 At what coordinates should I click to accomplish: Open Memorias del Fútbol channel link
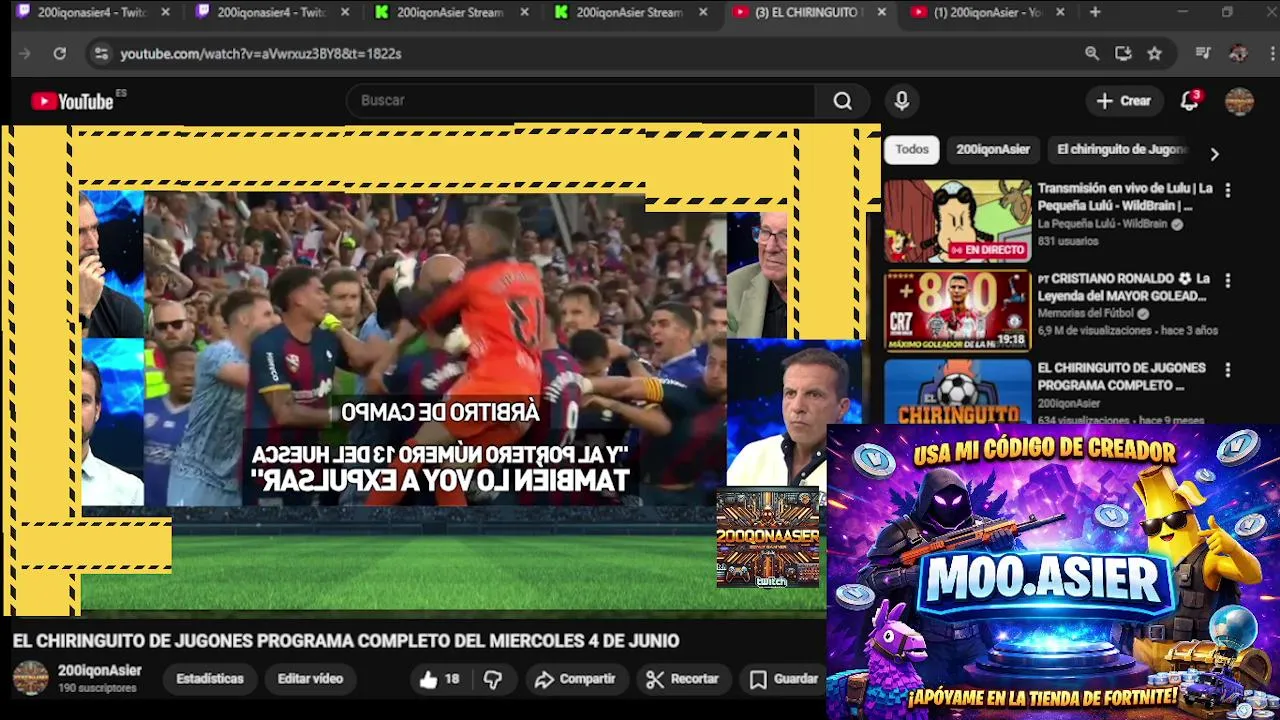pyautogui.click(x=1088, y=314)
